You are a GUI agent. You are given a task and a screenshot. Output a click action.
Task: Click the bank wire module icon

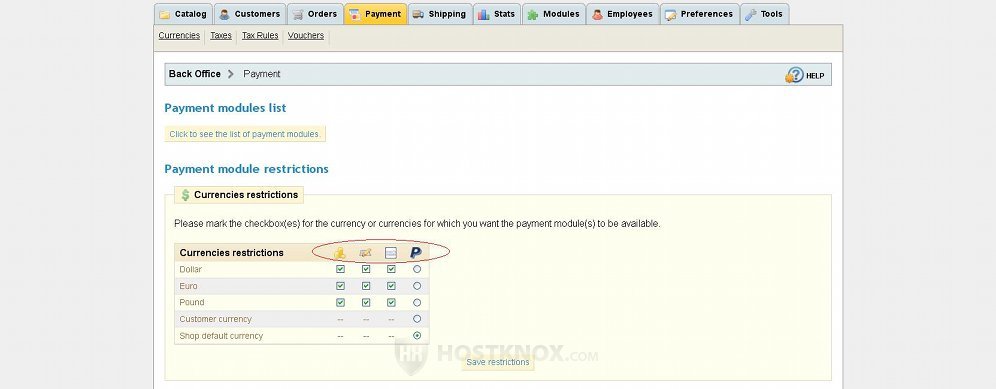[391, 253]
